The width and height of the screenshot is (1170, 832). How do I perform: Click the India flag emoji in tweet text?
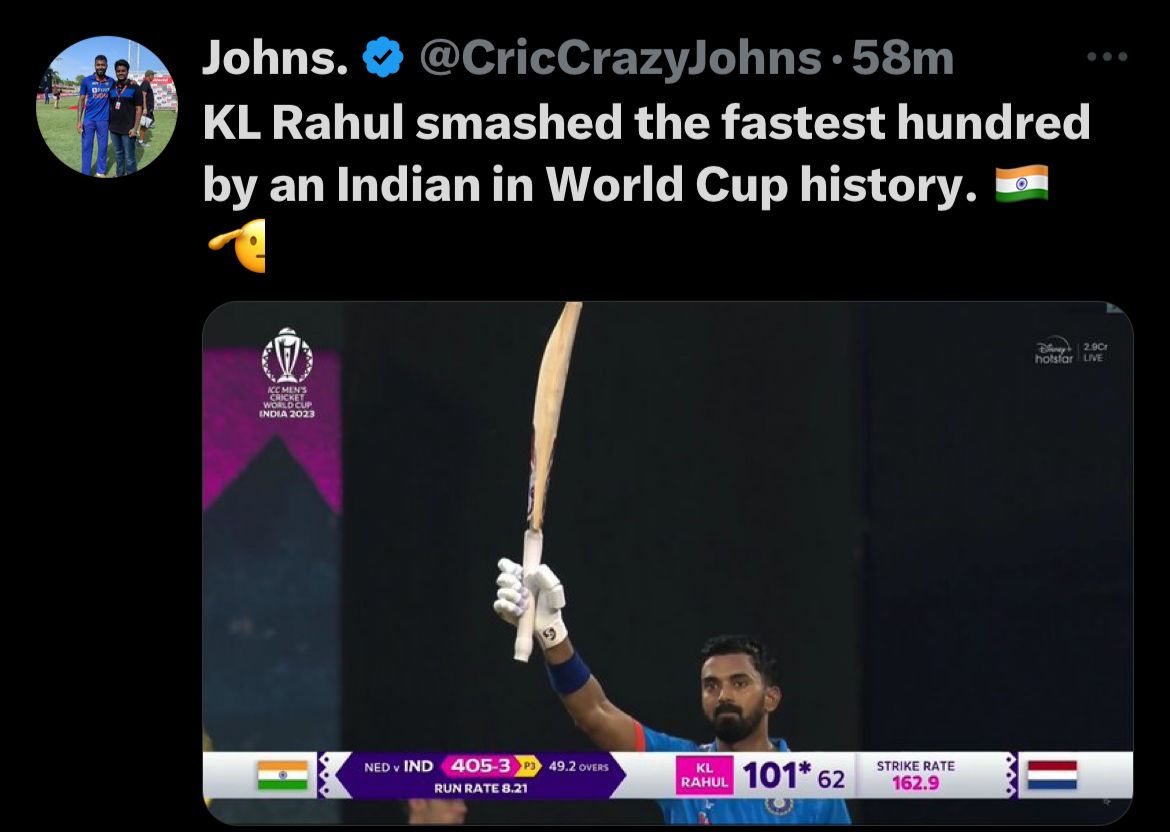(1021, 184)
